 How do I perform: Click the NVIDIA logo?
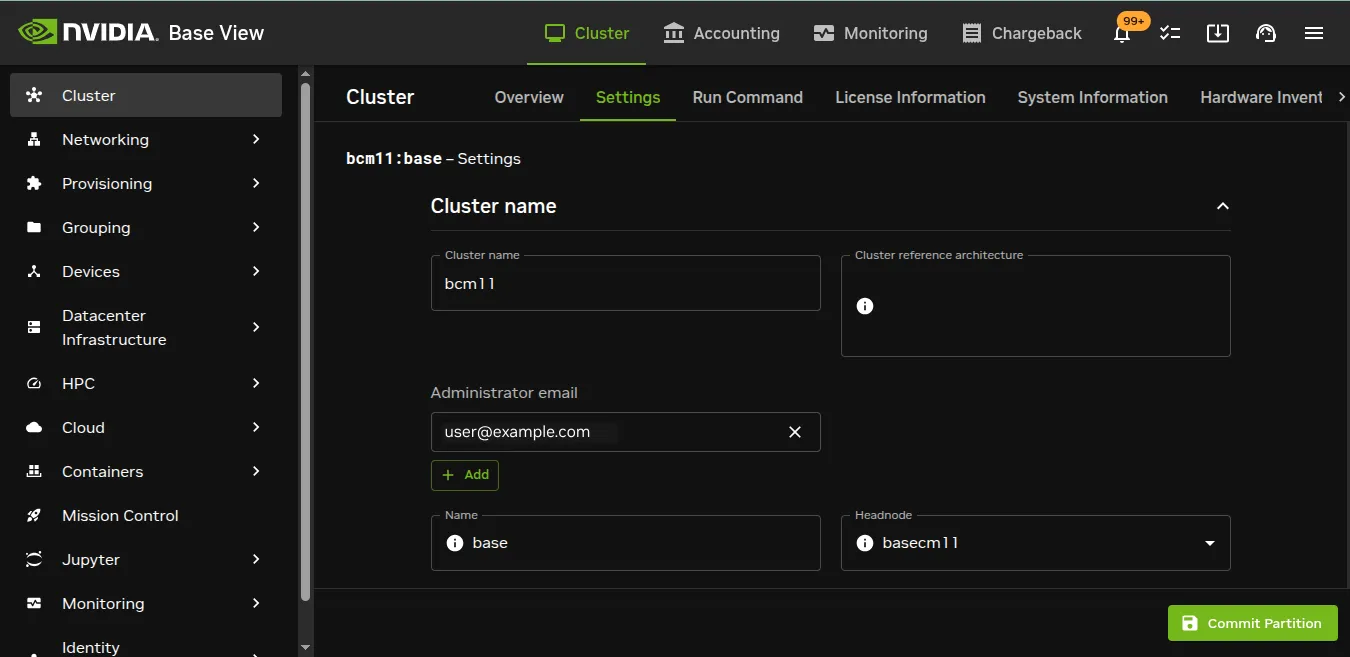tap(88, 32)
